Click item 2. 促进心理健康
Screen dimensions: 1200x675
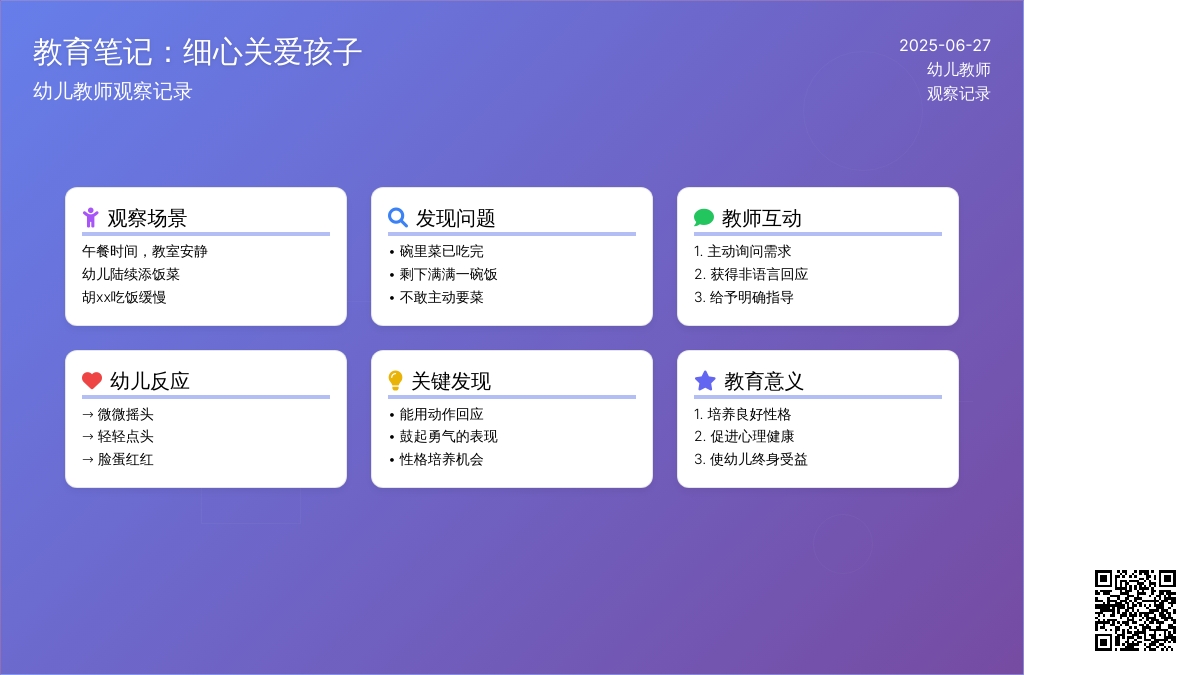tap(744, 436)
